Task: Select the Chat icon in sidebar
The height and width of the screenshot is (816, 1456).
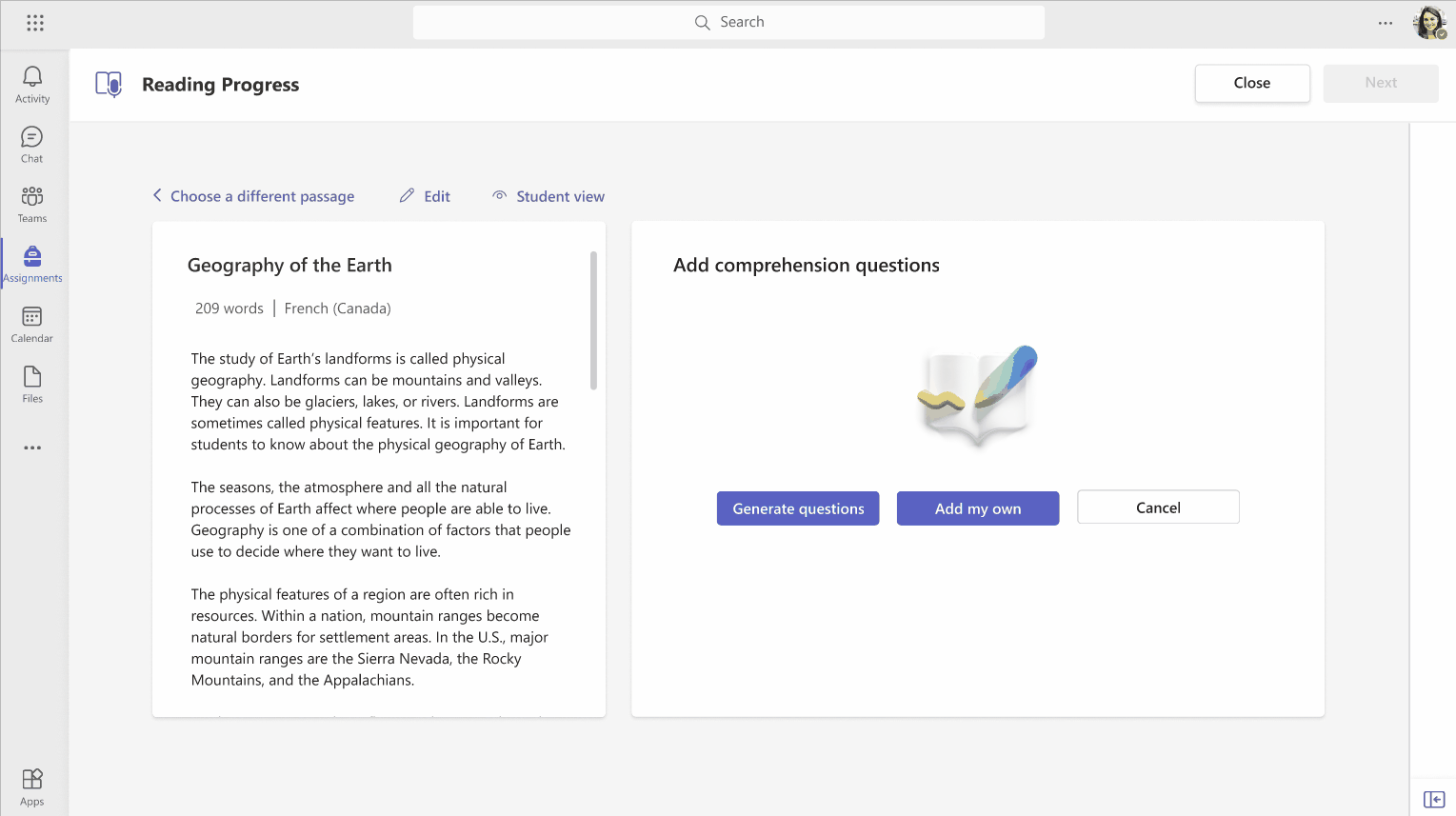Action: (x=31, y=138)
